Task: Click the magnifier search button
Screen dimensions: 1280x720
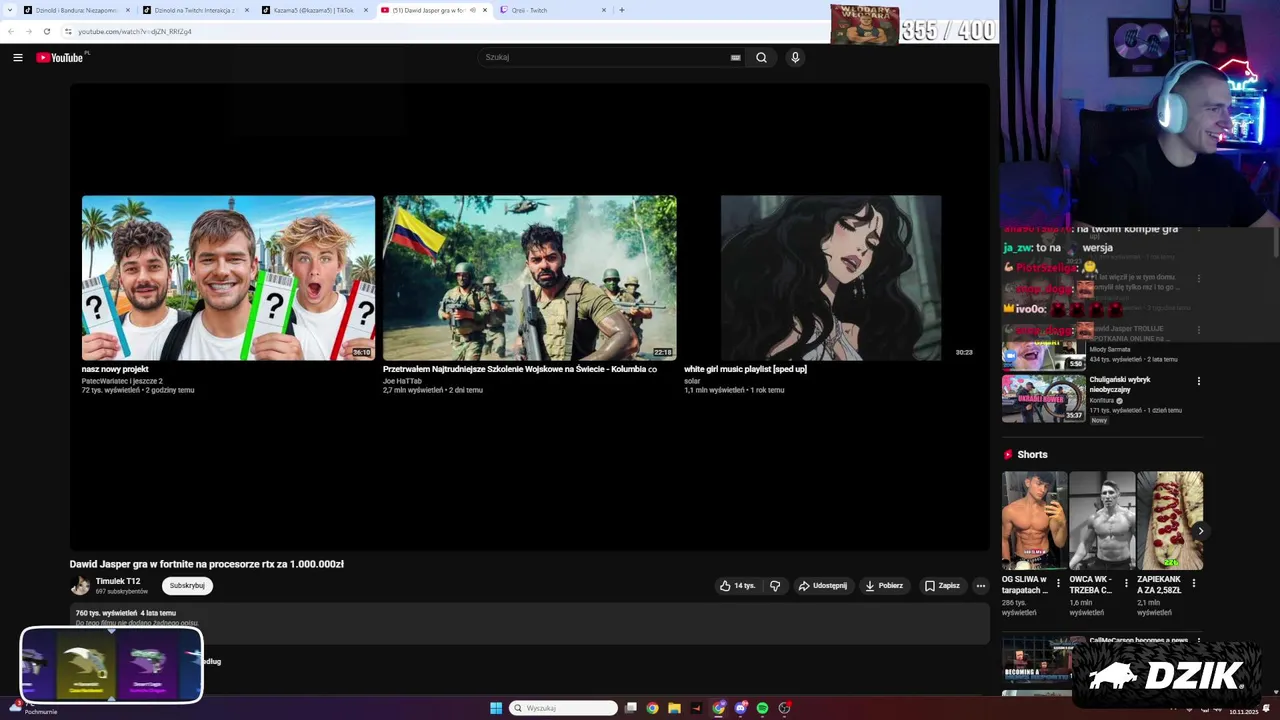Action: click(761, 58)
